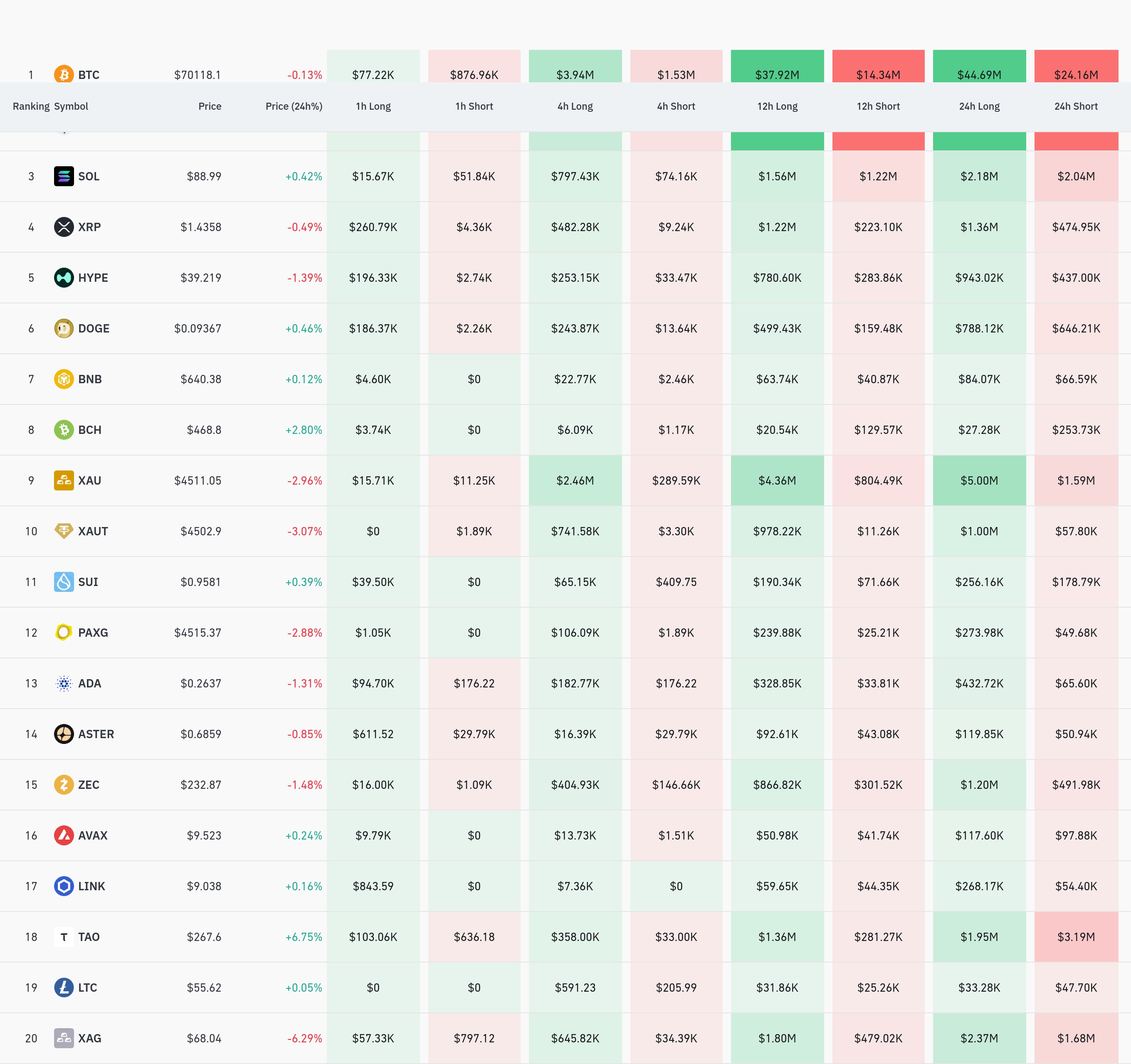This screenshot has width=1131, height=1064.
Task: Click the AVAX red icon
Action: point(64,835)
